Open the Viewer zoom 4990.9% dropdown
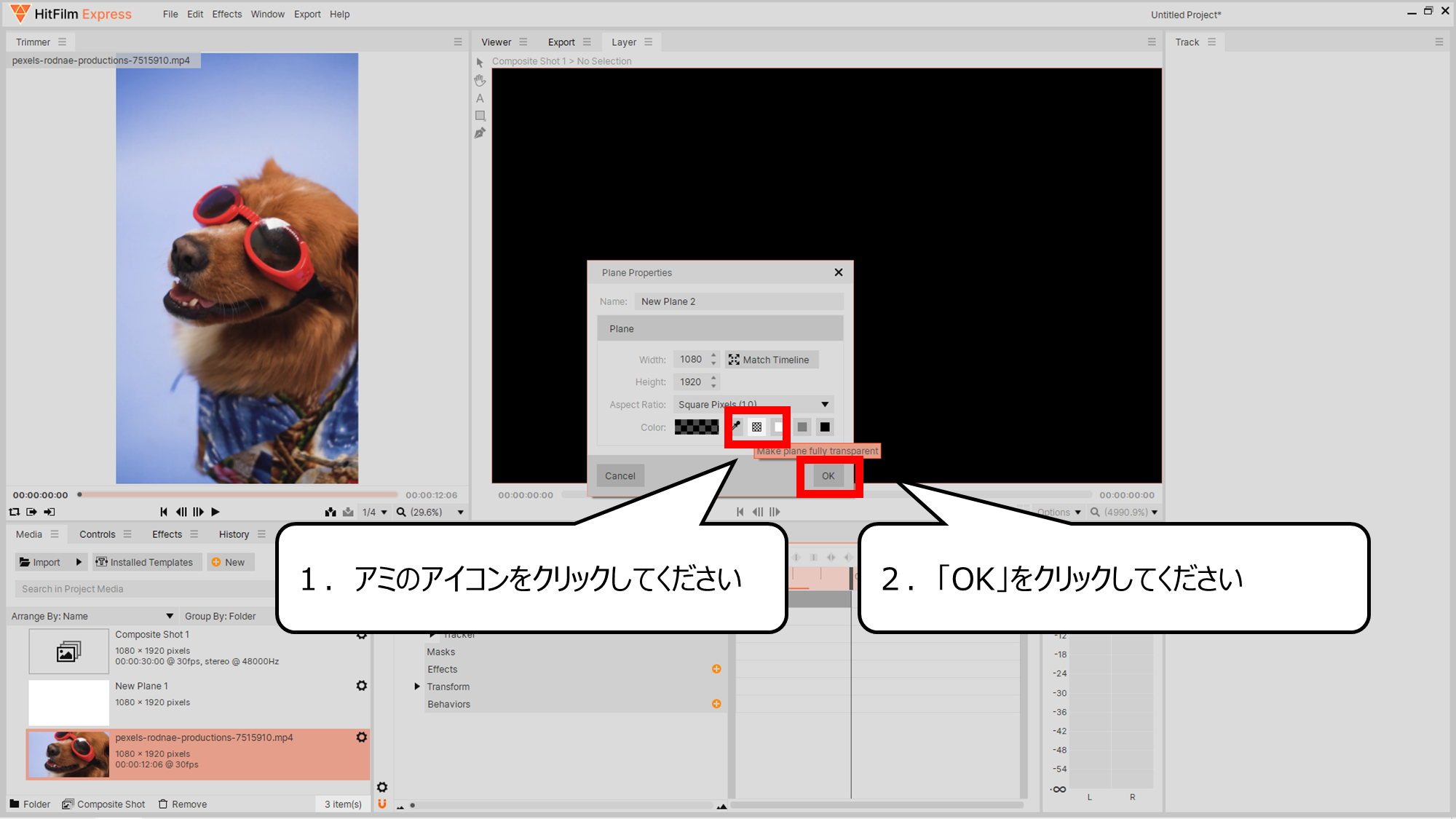Viewport: 1456px width, 819px height. point(1124,513)
